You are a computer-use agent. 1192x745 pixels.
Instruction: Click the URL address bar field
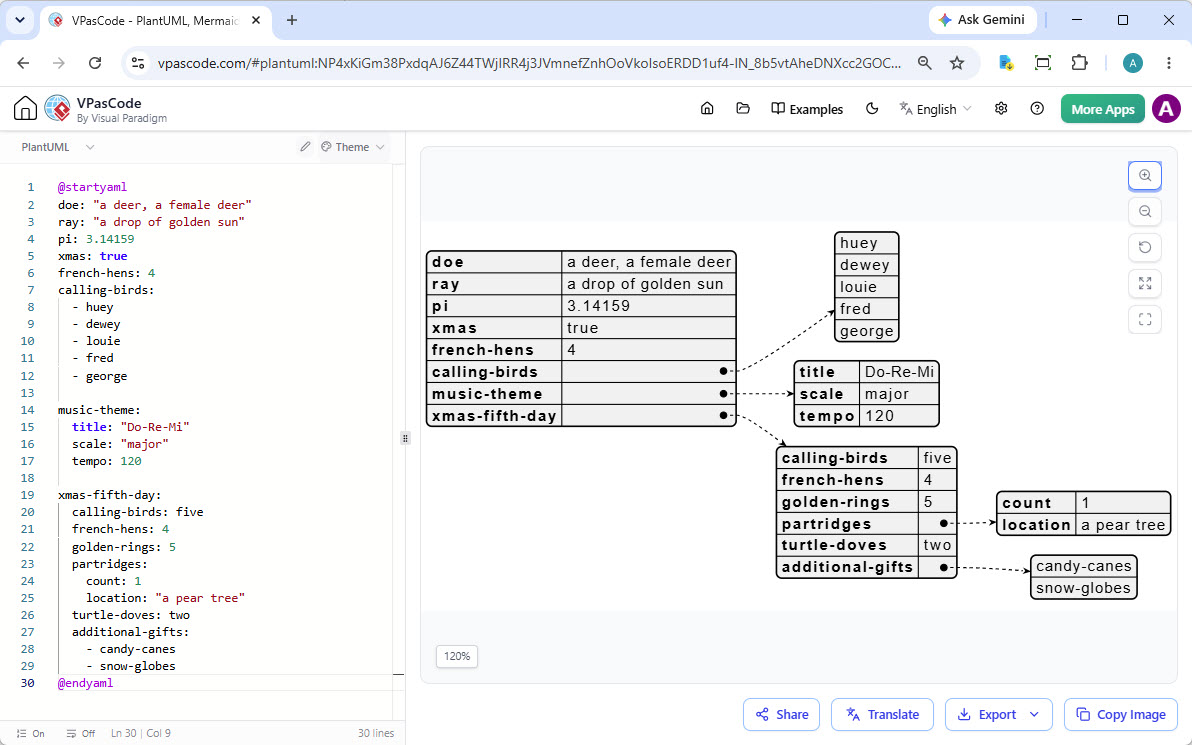[x=528, y=63]
